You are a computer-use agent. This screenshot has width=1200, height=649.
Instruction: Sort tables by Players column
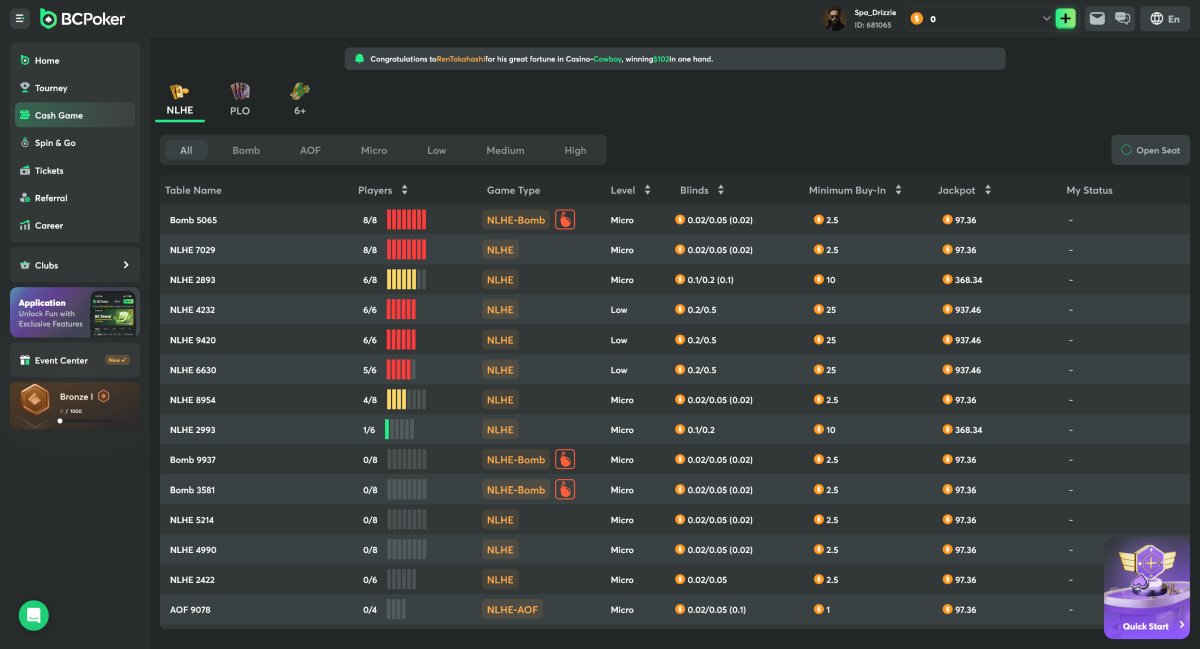click(x=404, y=190)
